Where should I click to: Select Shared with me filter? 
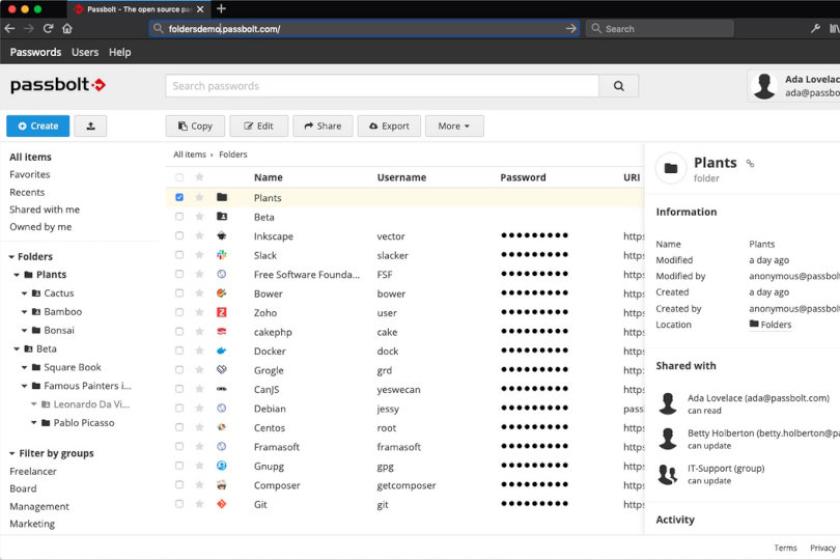44,210
